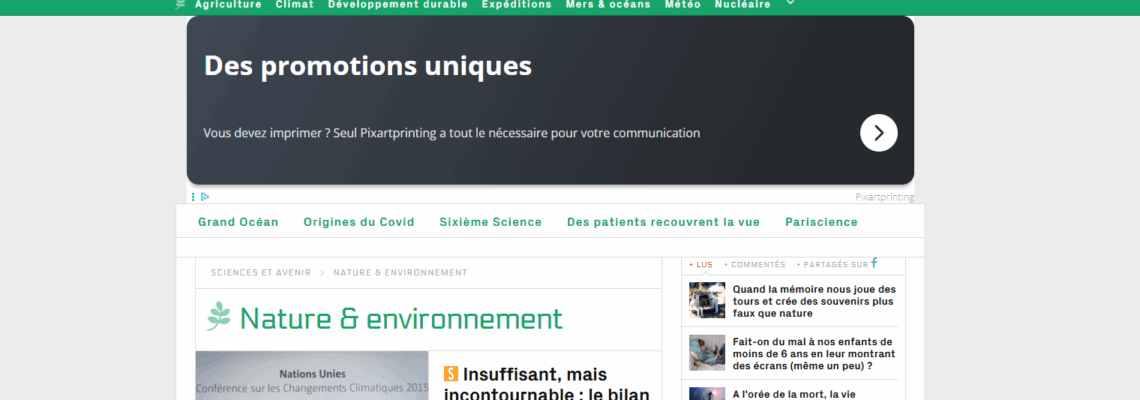This screenshot has width=1140, height=400.
Task: Select the Facebook icon in Partagés sur
Action: (874, 263)
